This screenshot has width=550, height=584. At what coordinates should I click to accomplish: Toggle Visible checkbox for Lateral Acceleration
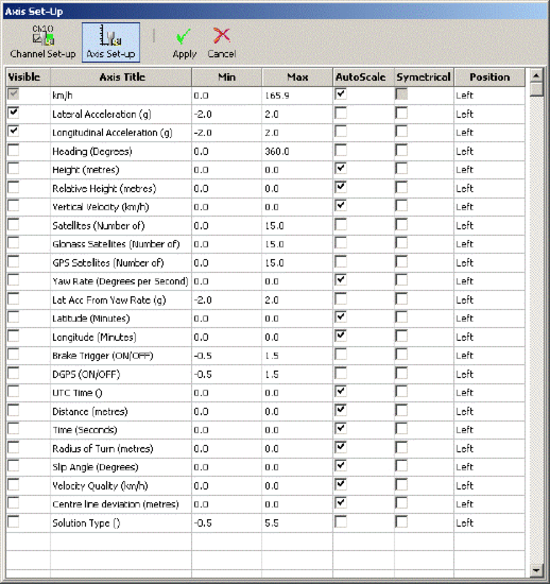(x=14, y=112)
